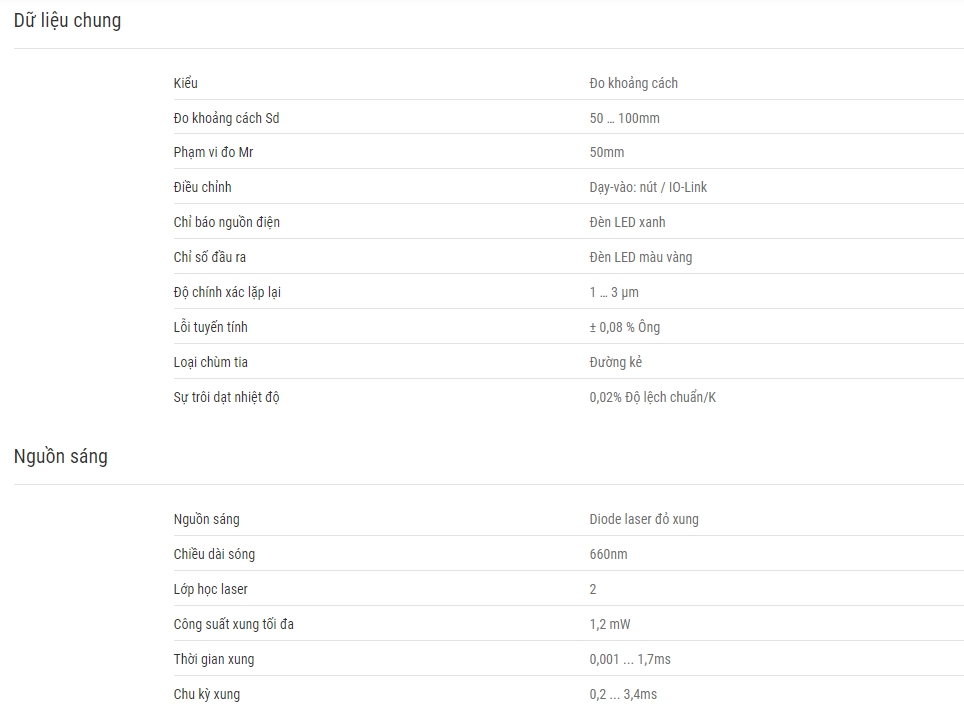The height and width of the screenshot is (713, 964).
Task: Select the 'Độ chính xác lặp lại' label
Action: point(227,292)
